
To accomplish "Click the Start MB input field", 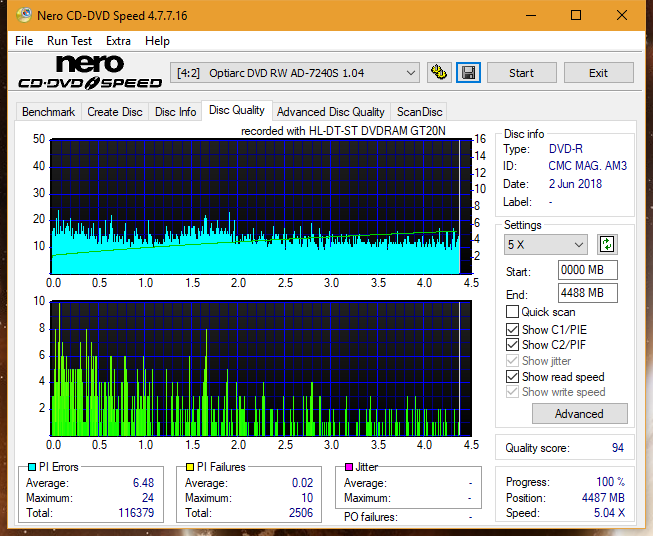I will click(588, 270).
